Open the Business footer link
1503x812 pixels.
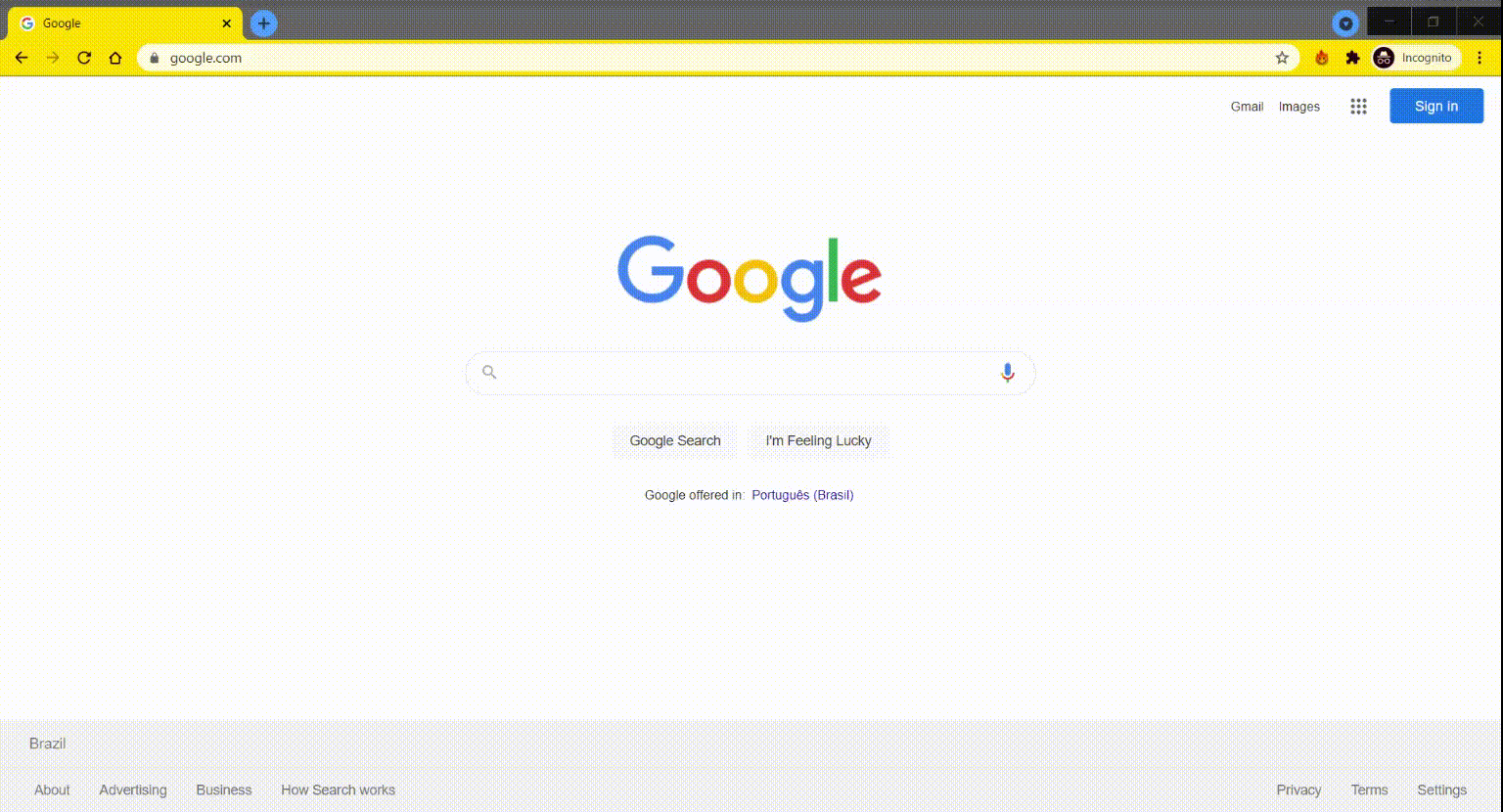(x=224, y=790)
